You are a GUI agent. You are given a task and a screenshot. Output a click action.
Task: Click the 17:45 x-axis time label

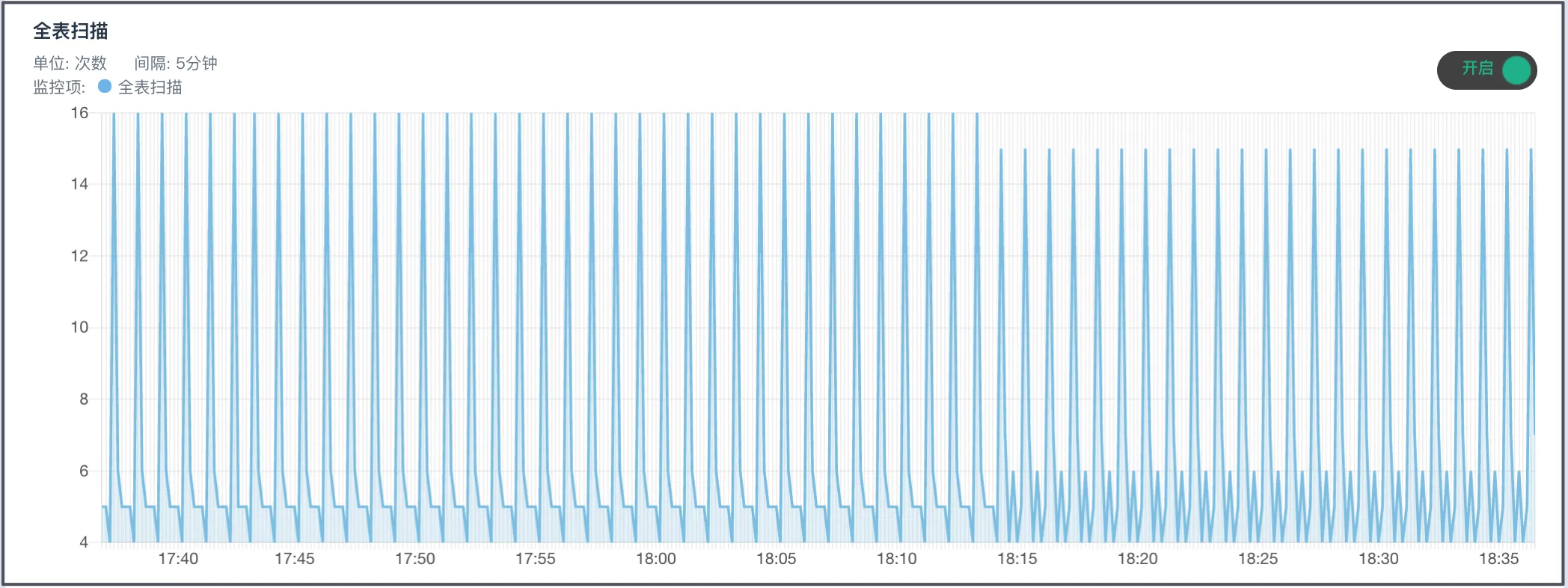coord(295,559)
